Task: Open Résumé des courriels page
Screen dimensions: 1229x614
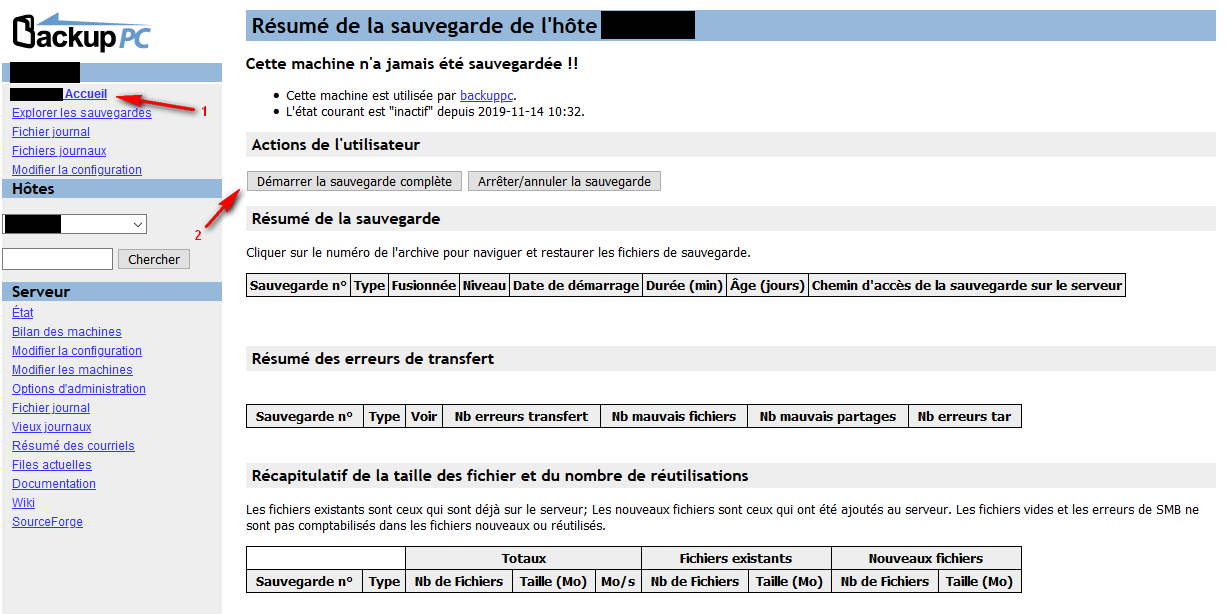Action: 73,446
